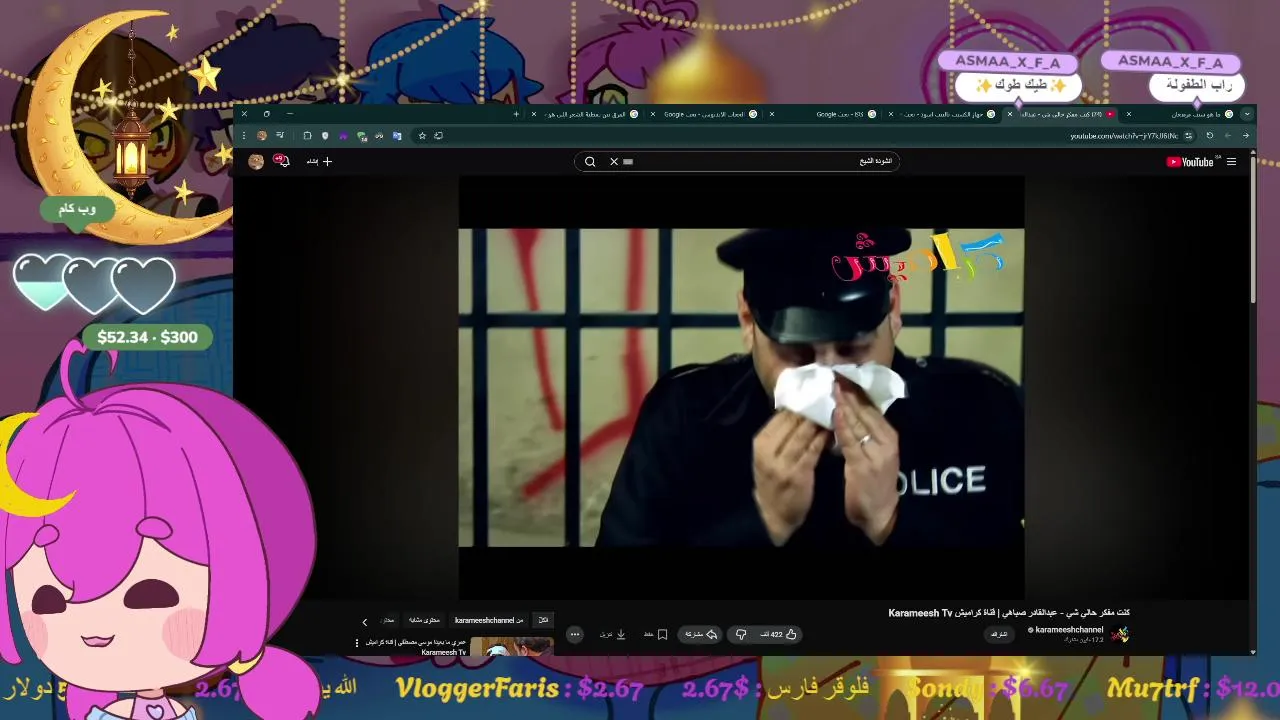Click the purple extension icon in toolbar
Image resolution: width=1280 pixels, height=720 pixels.
(x=343, y=136)
